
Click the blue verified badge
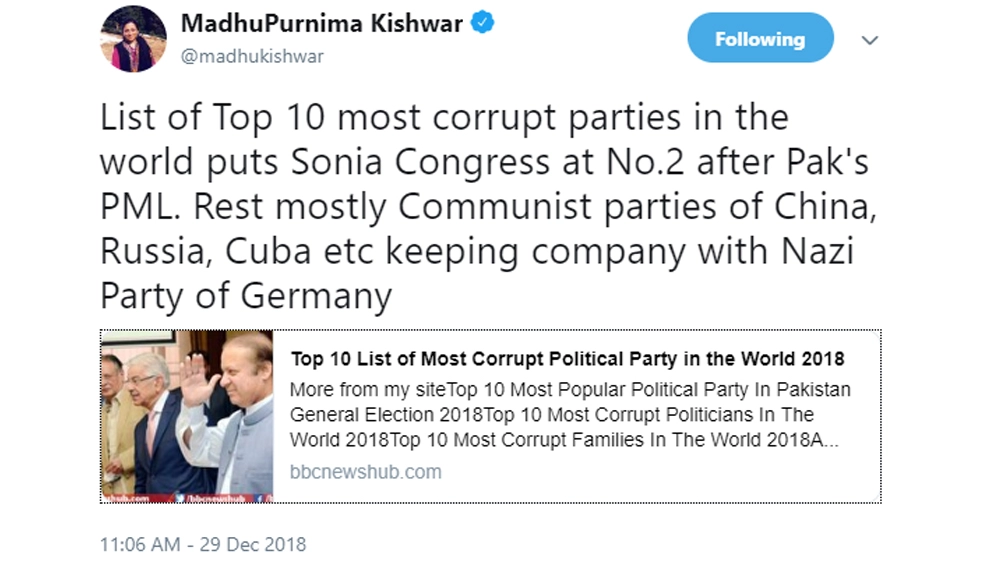point(484,23)
